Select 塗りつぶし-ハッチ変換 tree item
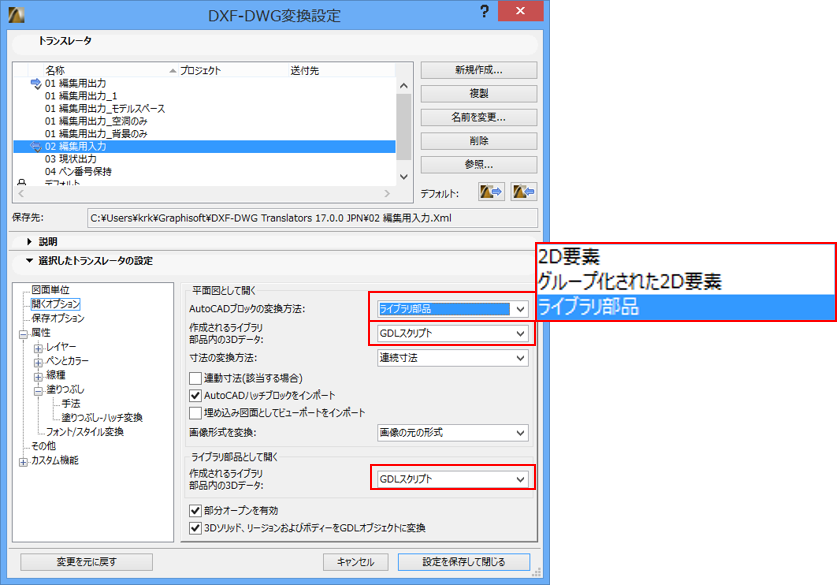The height and width of the screenshot is (585, 837). point(102,418)
